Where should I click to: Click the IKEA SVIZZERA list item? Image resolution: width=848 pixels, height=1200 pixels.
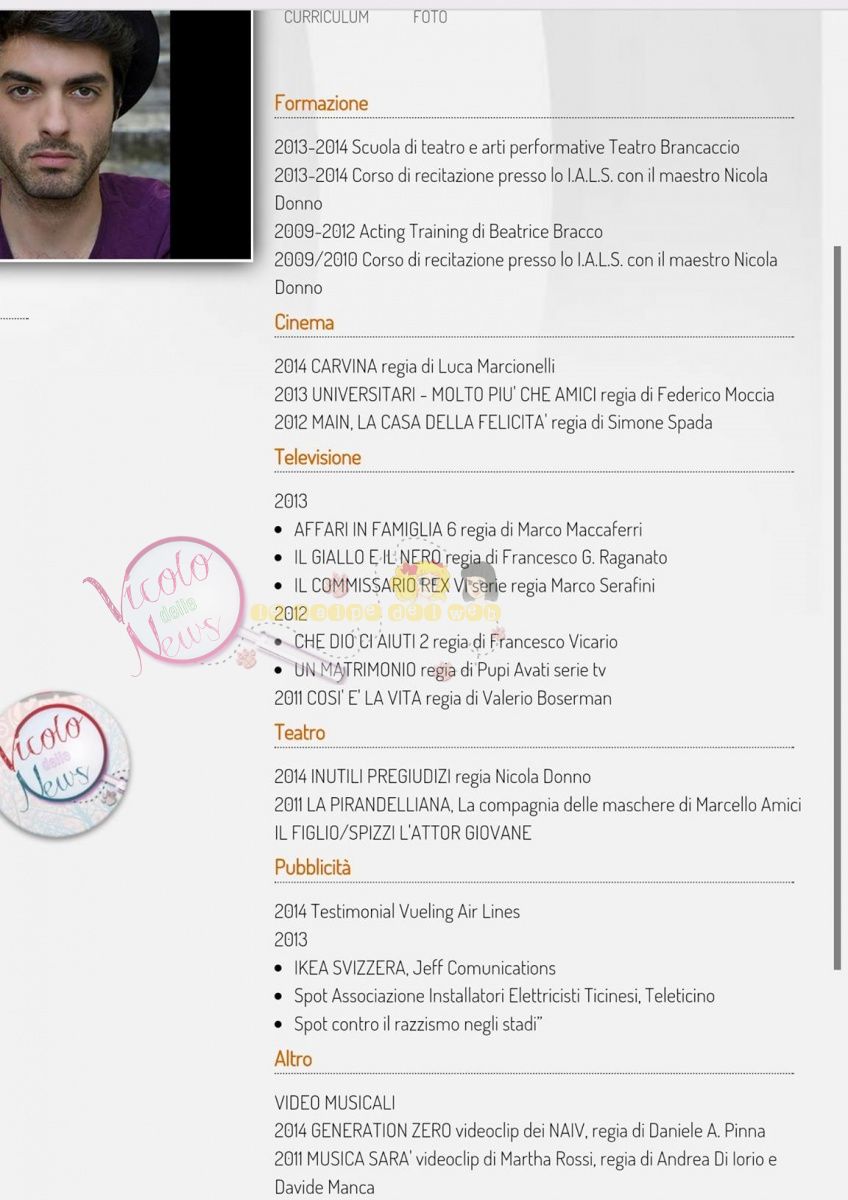[425, 968]
